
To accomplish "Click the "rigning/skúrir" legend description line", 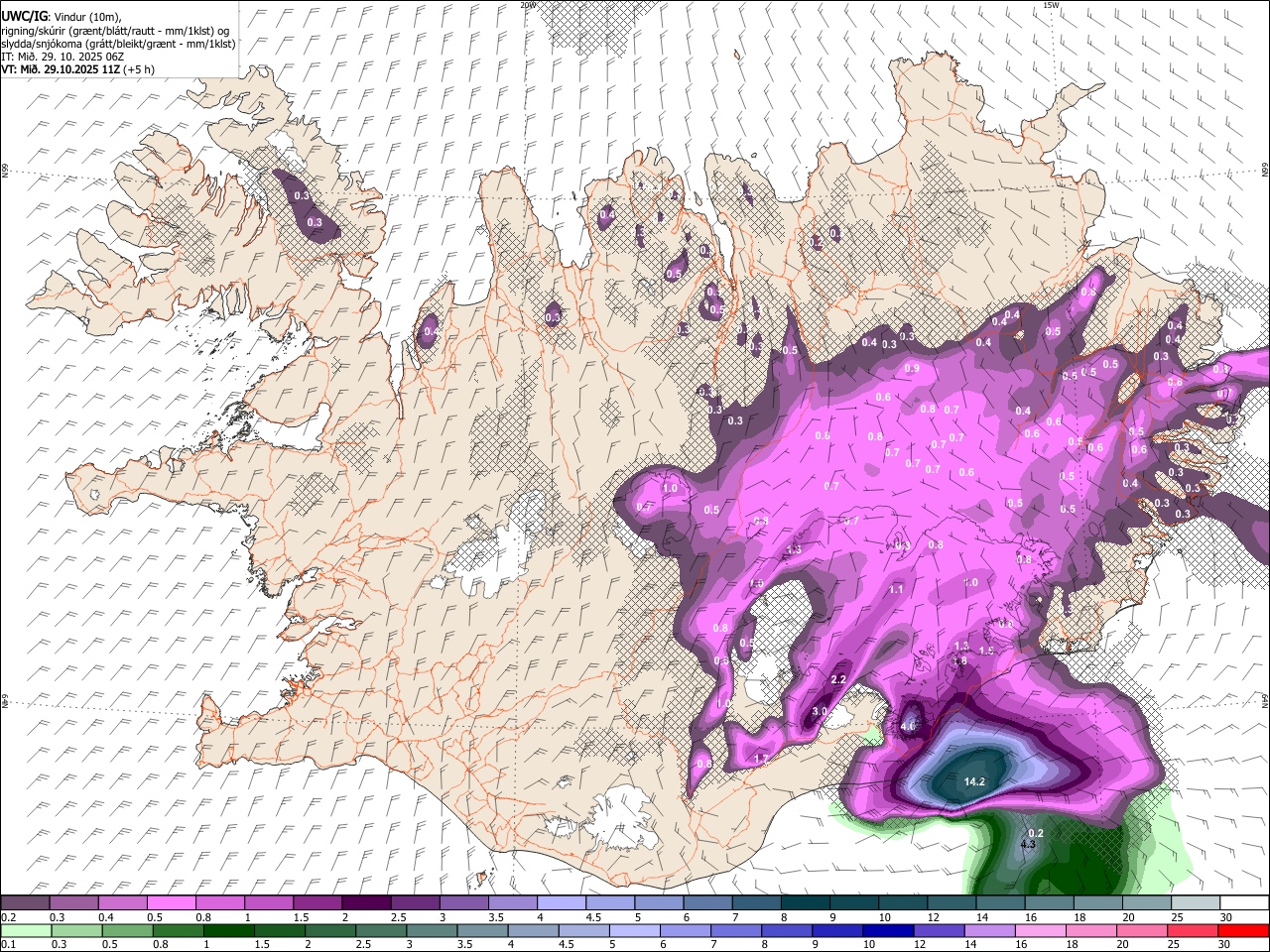I will pos(115,30).
